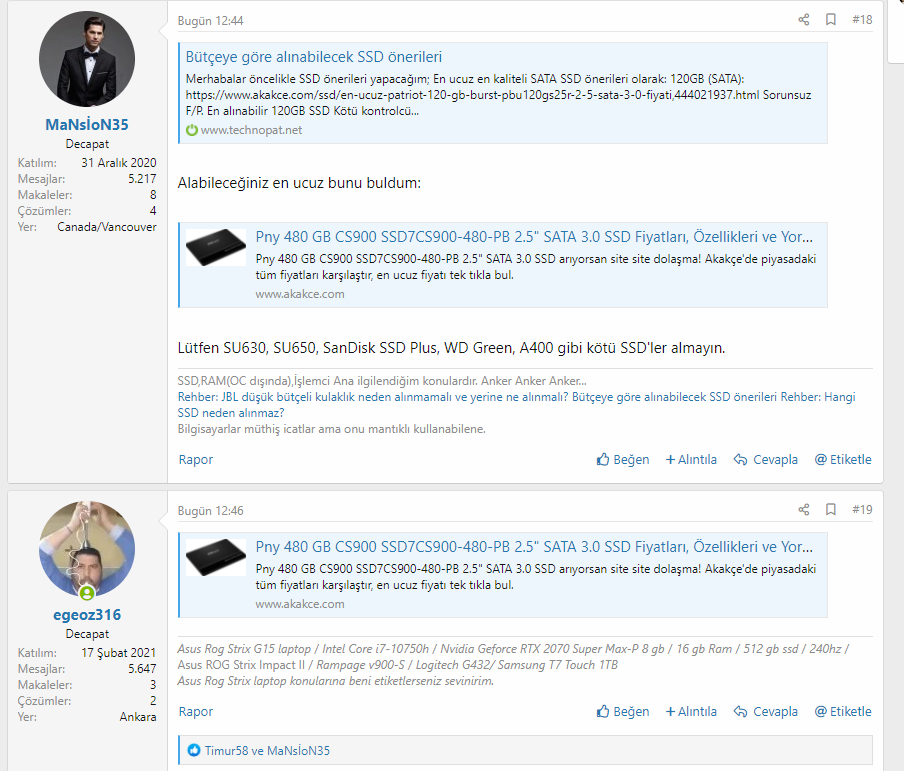Quote post #18 with Alıntıla
The height and width of the screenshot is (771, 904).
[691, 460]
